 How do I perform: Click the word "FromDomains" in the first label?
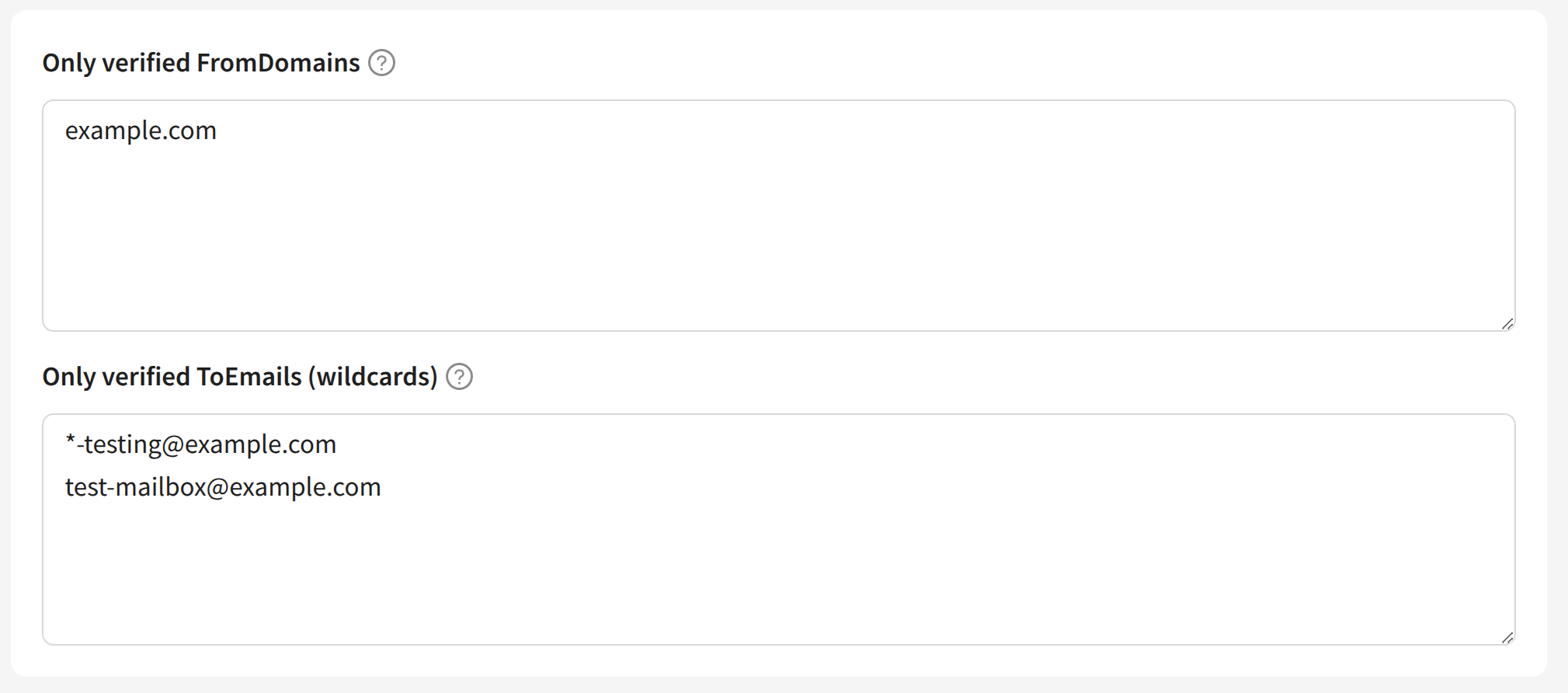[x=278, y=63]
